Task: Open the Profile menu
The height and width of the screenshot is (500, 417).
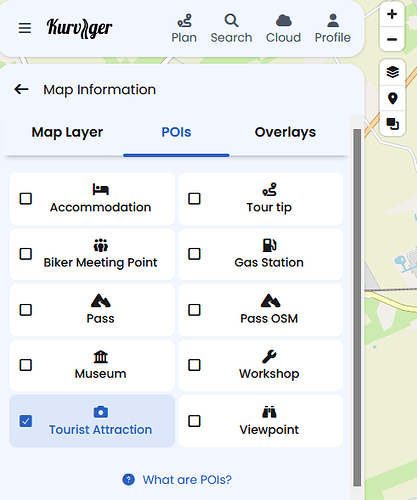Action: point(333,29)
